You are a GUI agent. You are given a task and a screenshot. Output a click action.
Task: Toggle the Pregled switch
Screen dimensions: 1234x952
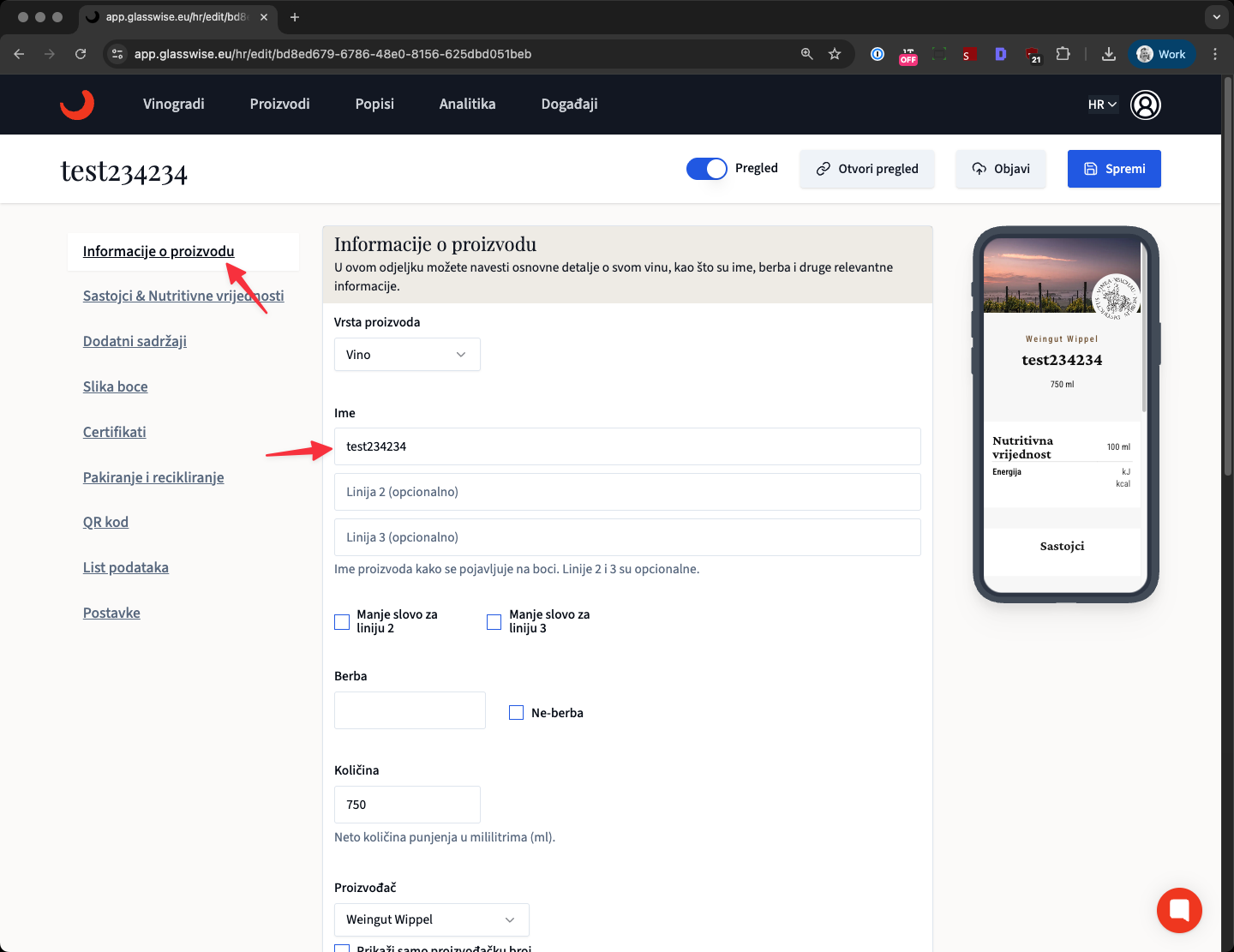tap(707, 169)
